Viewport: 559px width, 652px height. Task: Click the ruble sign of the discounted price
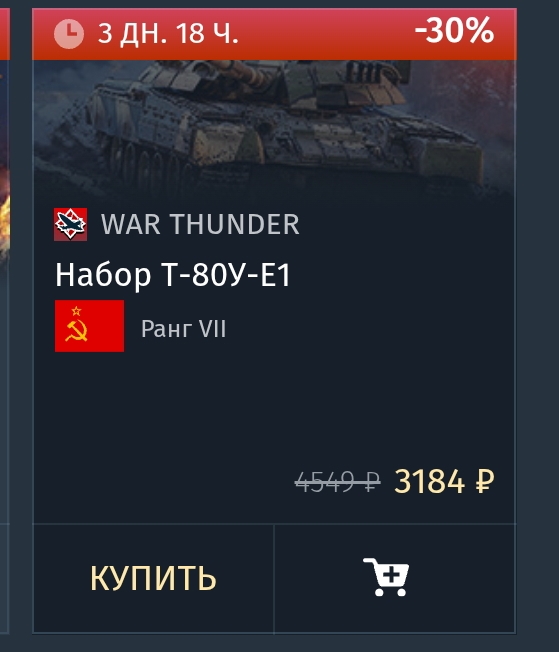click(485, 482)
